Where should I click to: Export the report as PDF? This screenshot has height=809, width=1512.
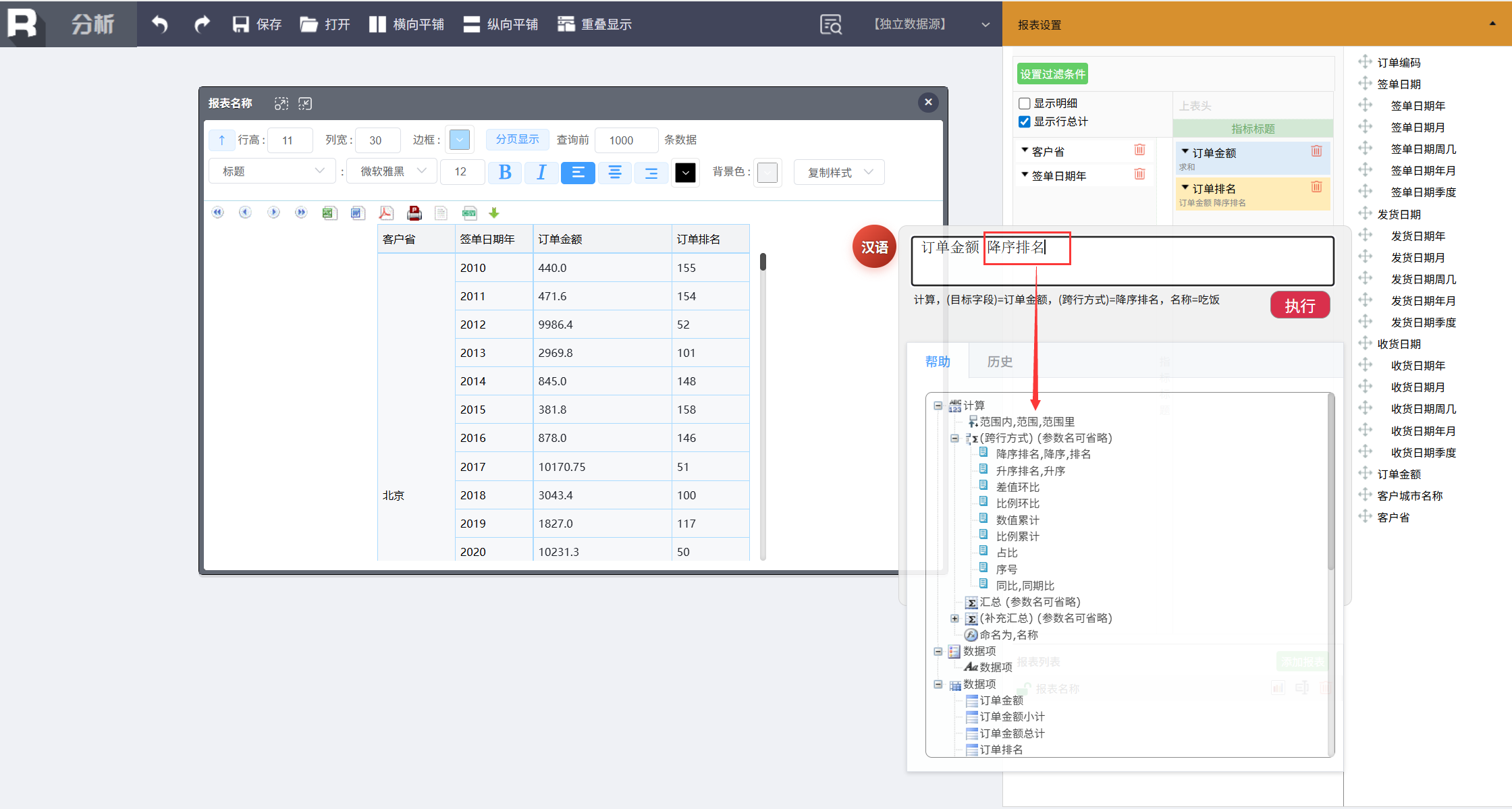[385, 213]
